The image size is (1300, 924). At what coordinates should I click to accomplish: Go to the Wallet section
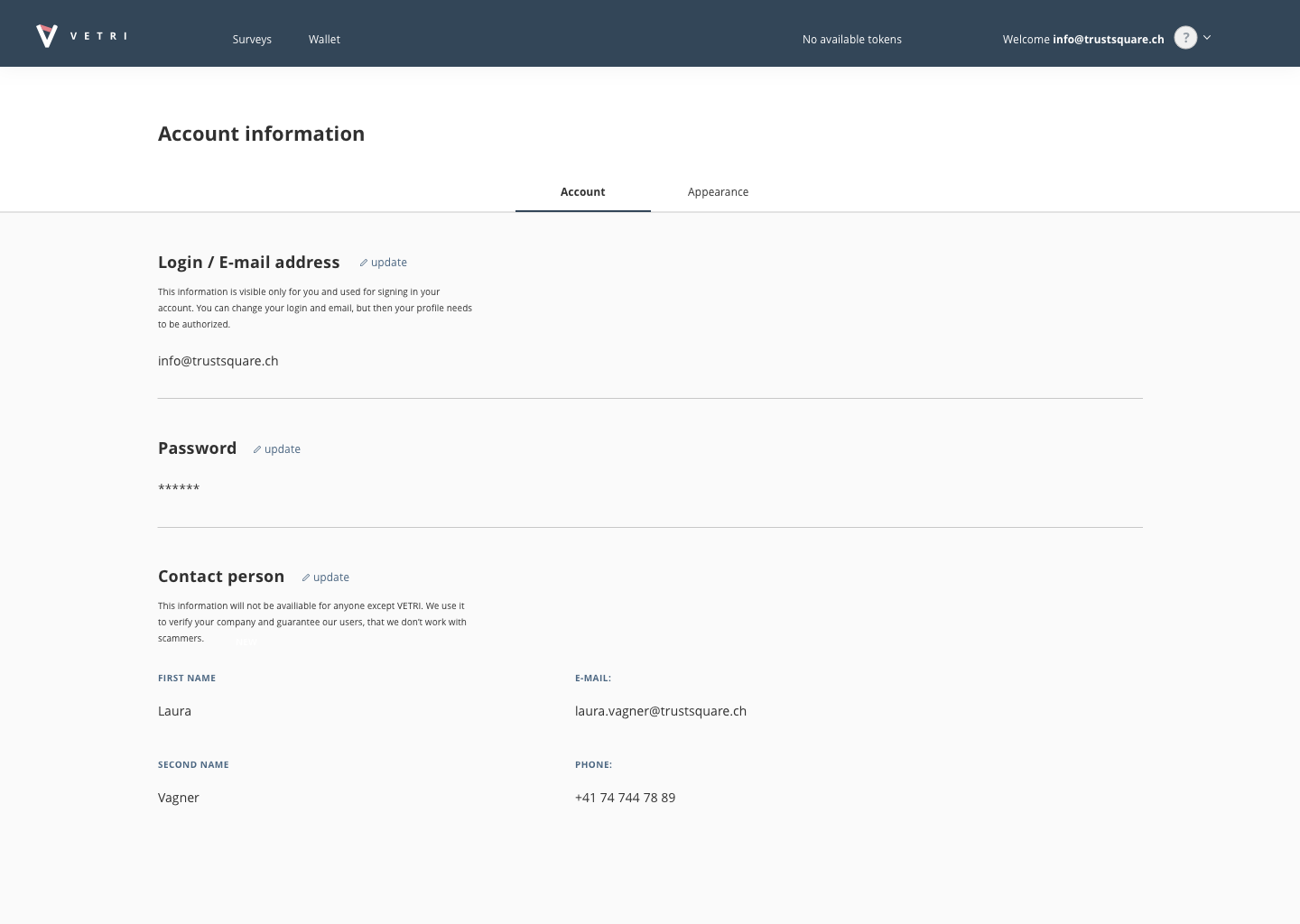(324, 39)
